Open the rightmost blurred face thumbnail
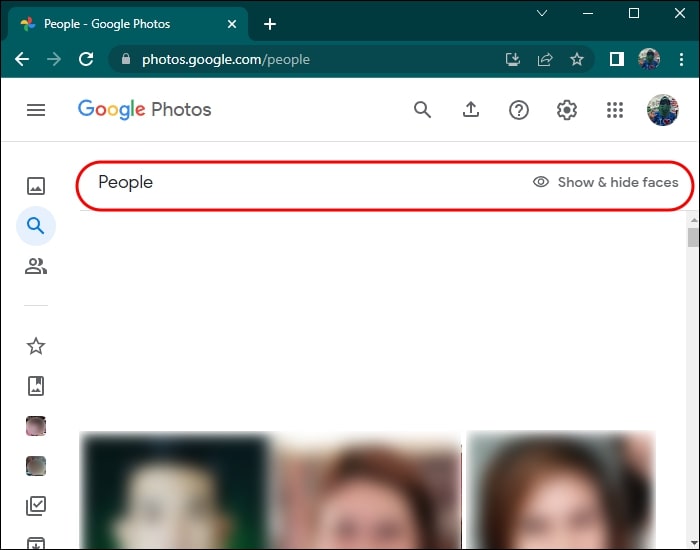700x550 pixels. 561,490
